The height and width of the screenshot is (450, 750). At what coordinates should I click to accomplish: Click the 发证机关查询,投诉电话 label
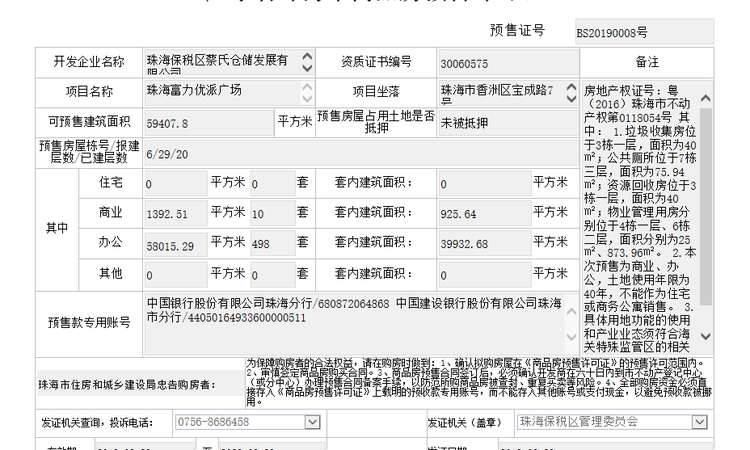(x=97, y=423)
